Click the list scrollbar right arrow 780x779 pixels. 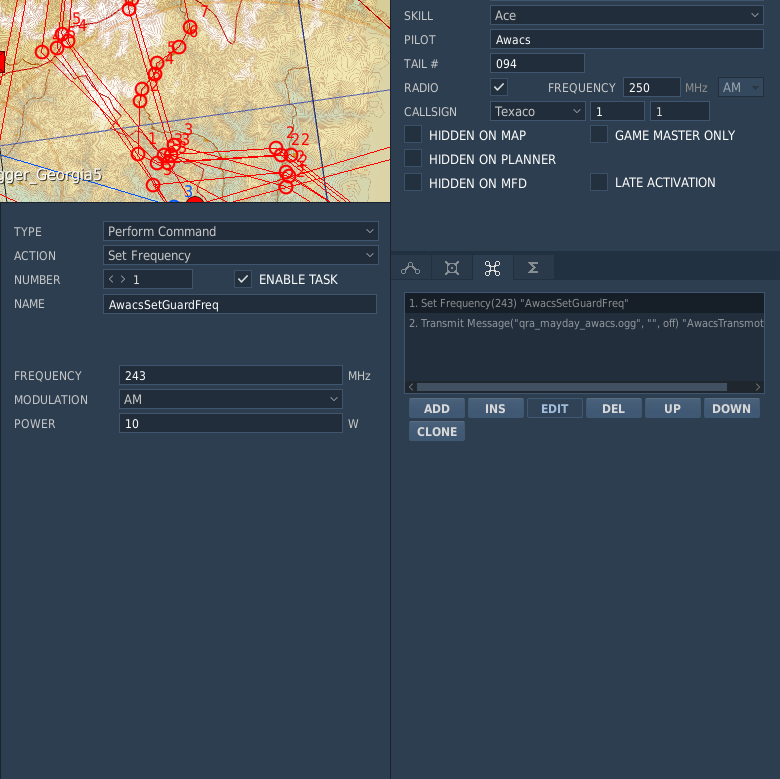[758, 387]
